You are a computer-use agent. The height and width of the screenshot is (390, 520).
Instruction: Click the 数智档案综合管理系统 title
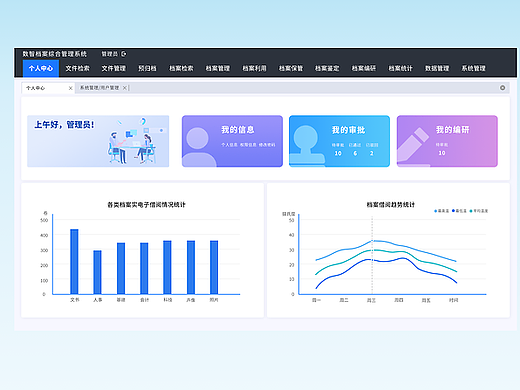55,54
